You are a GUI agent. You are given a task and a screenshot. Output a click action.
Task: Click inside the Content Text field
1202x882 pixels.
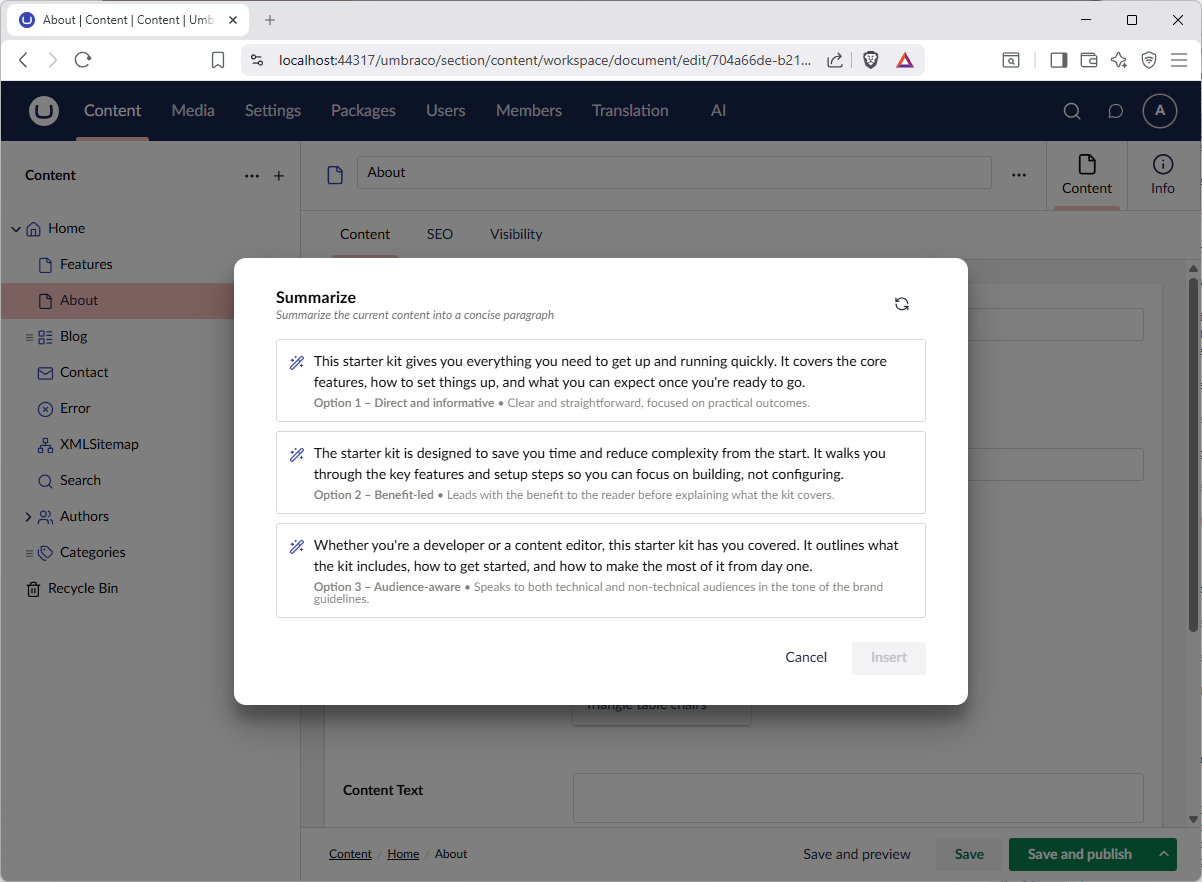tap(858, 797)
